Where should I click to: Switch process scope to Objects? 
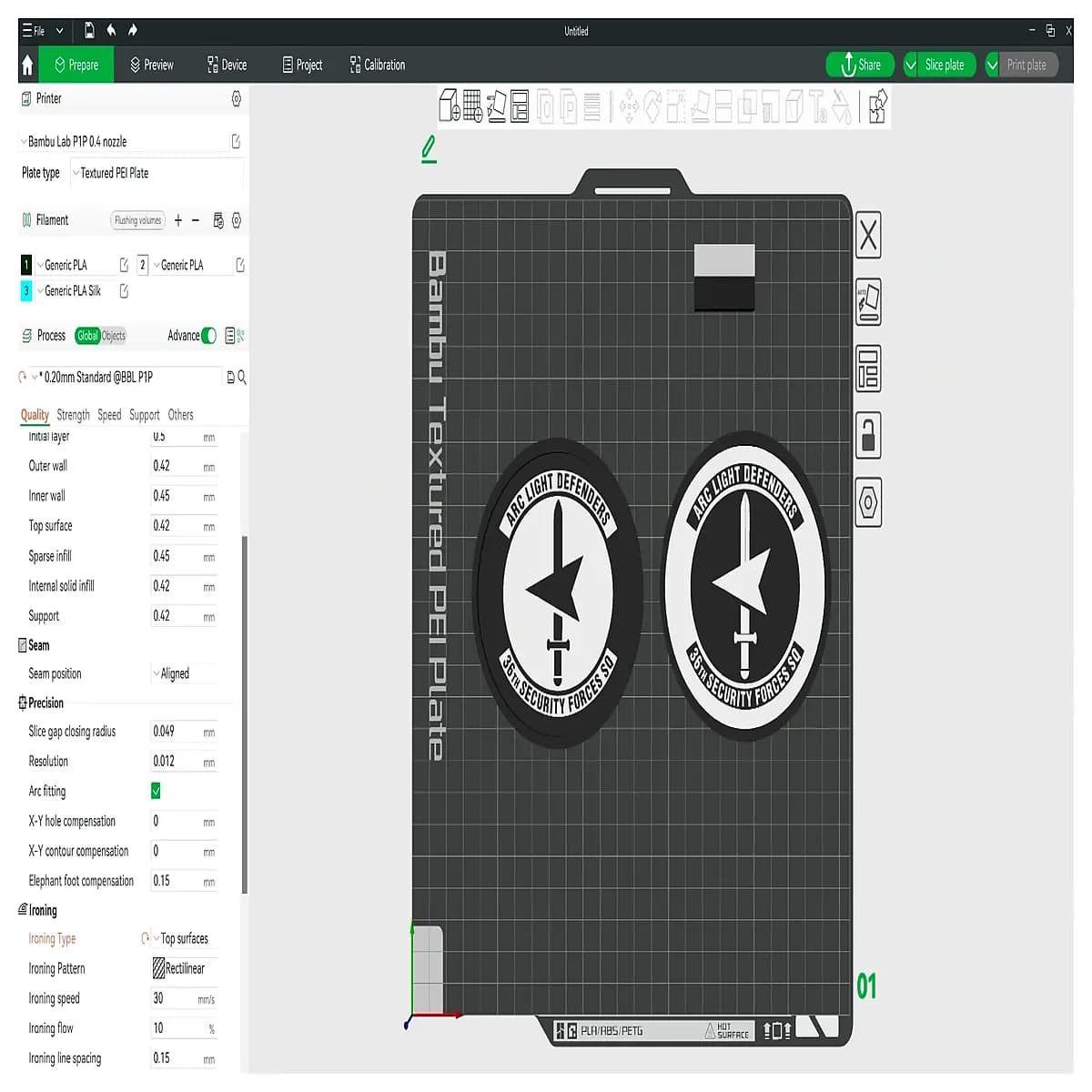(x=114, y=336)
